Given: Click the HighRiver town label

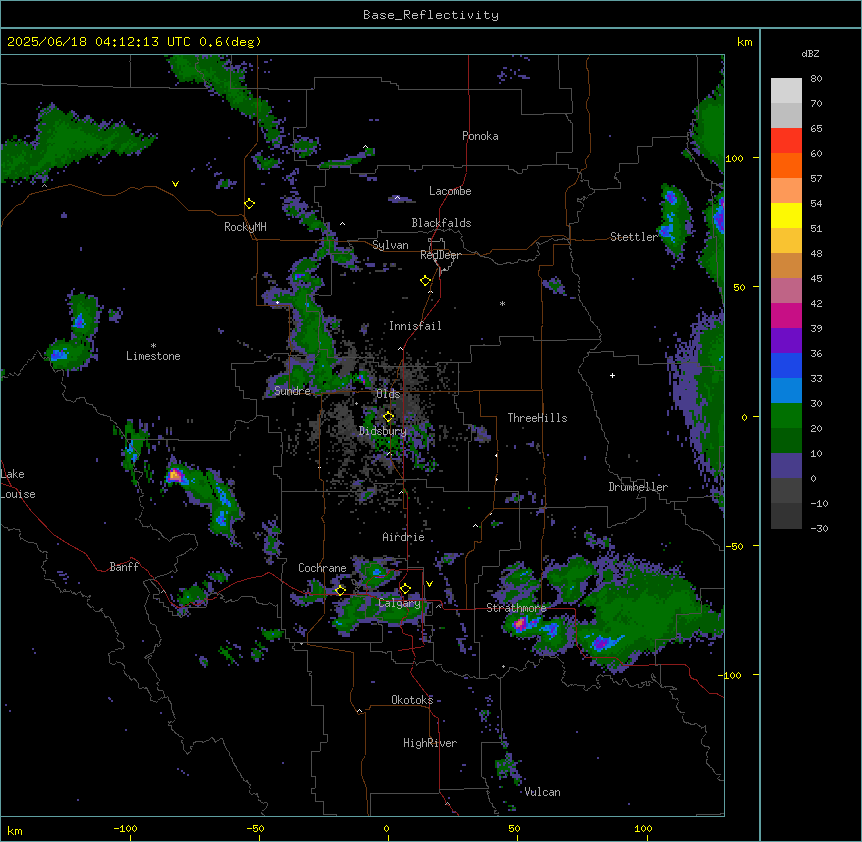Looking at the screenshot, I should pos(430,743).
